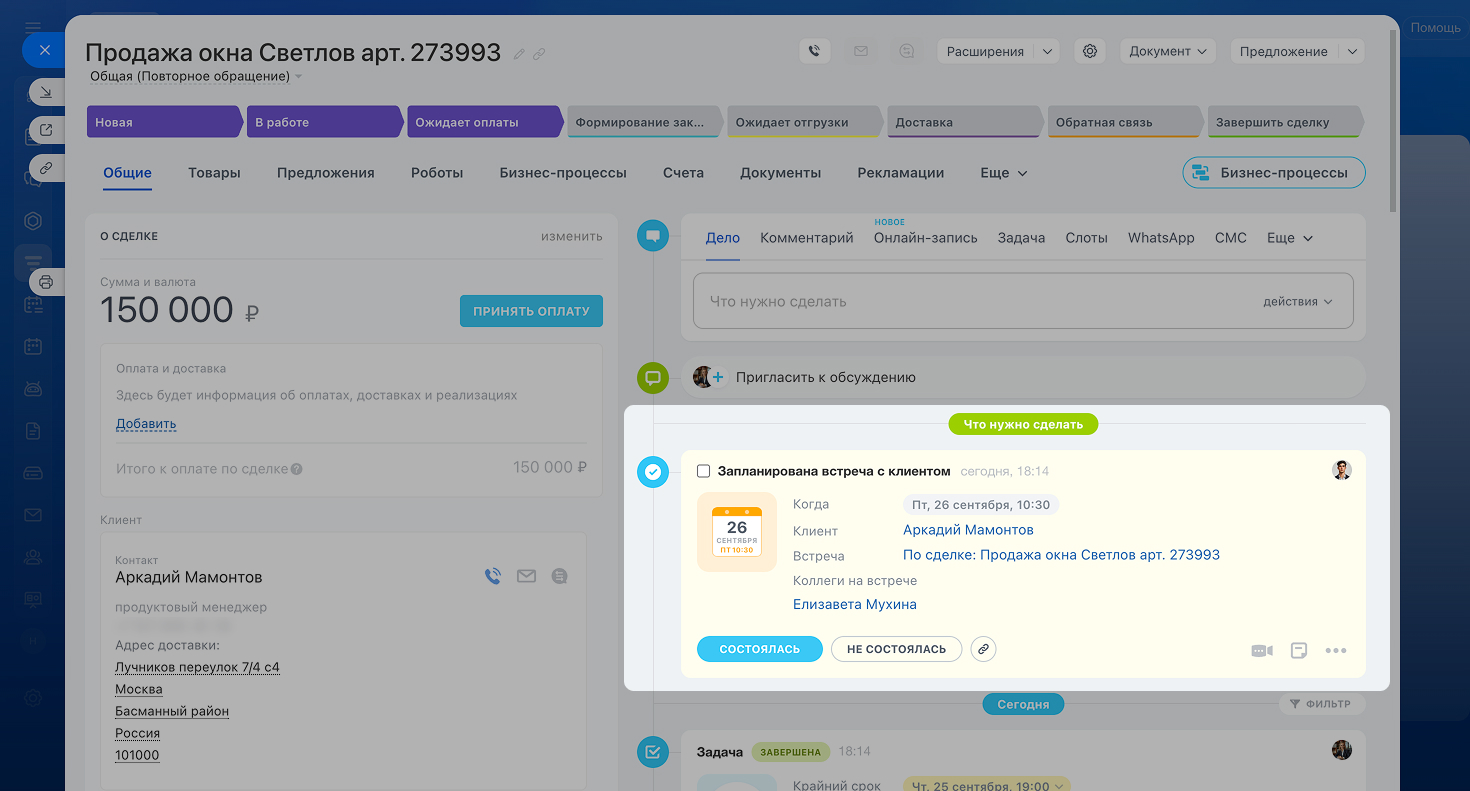The image size is (1470, 791).
Task: Click the outlined Бизнес-процессы button with icon
Action: [x=1274, y=172]
